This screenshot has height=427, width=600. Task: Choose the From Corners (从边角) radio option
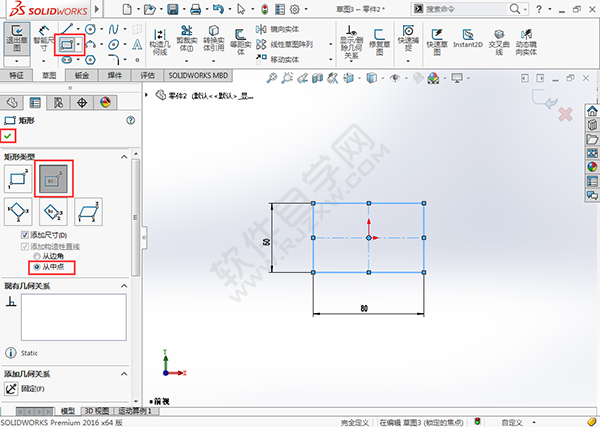(x=37, y=256)
